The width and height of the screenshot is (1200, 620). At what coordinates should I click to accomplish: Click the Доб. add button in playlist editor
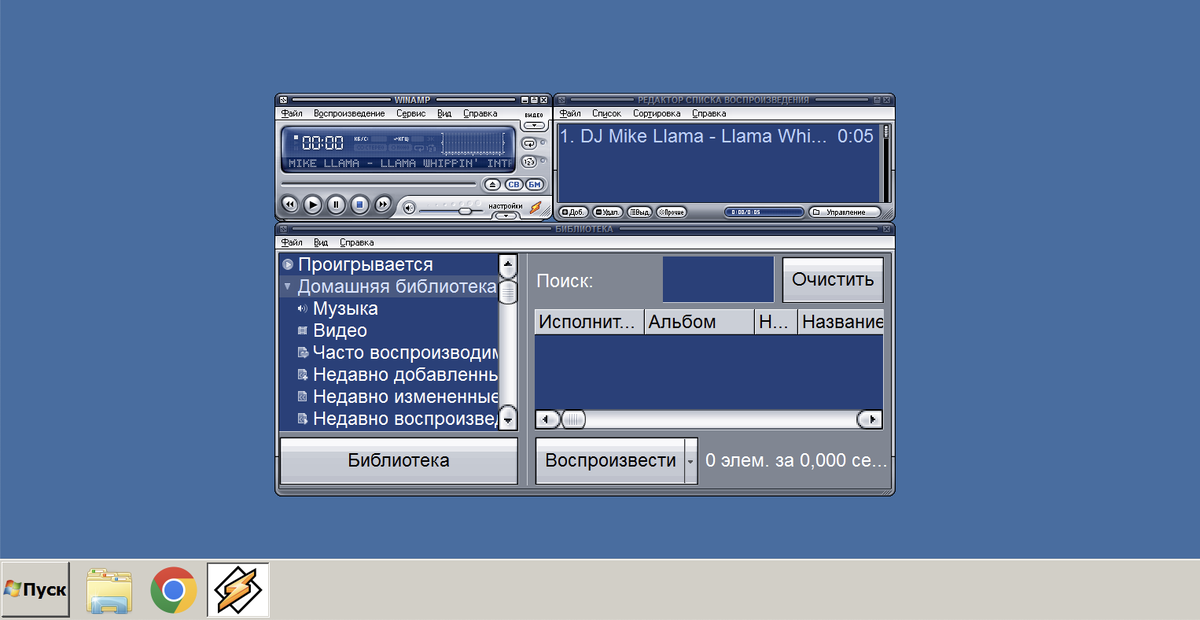pos(573,212)
